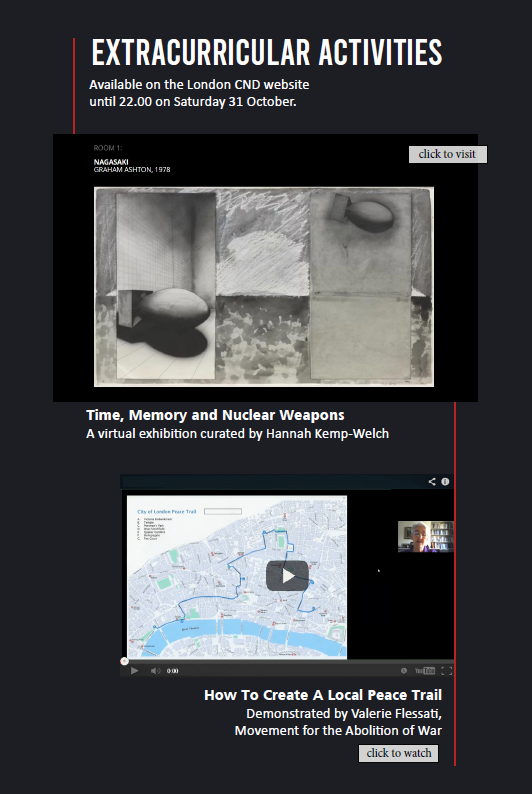Mute the video with the speaker icon
Viewport: 532px width, 794px height.
[155, 670]
